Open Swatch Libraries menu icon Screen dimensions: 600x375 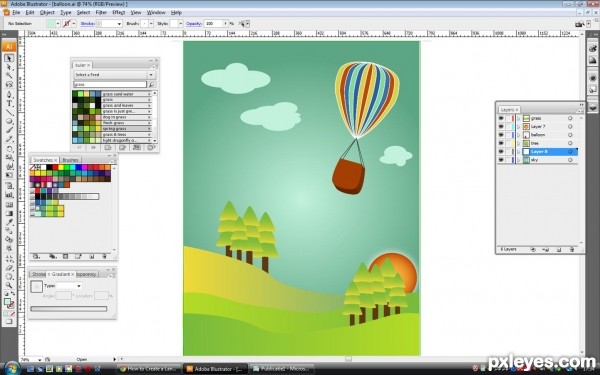pyautogui.click(x=36, y=256)
